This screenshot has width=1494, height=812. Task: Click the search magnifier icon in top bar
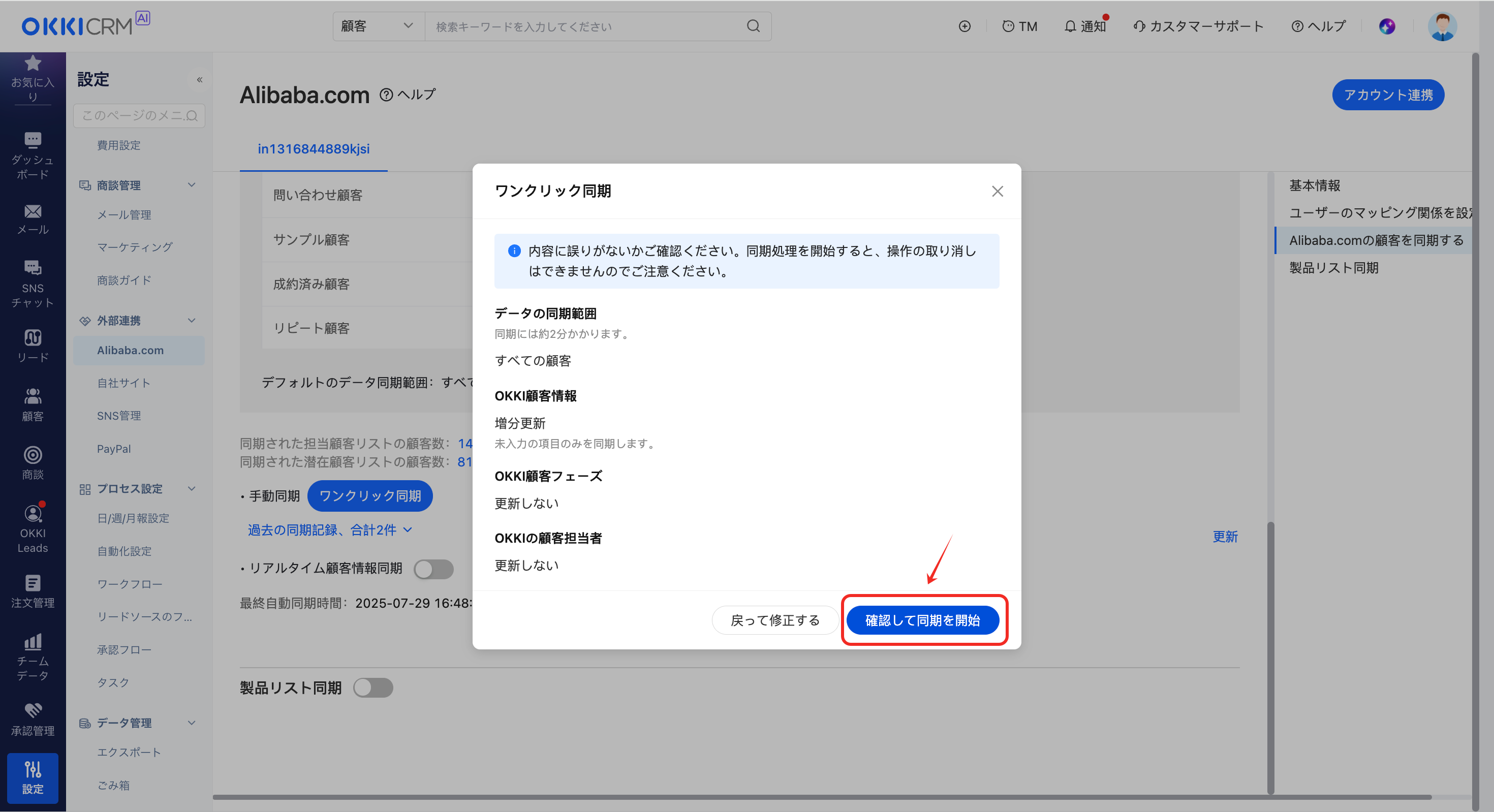pyautogui.click(x=753, y=26)
